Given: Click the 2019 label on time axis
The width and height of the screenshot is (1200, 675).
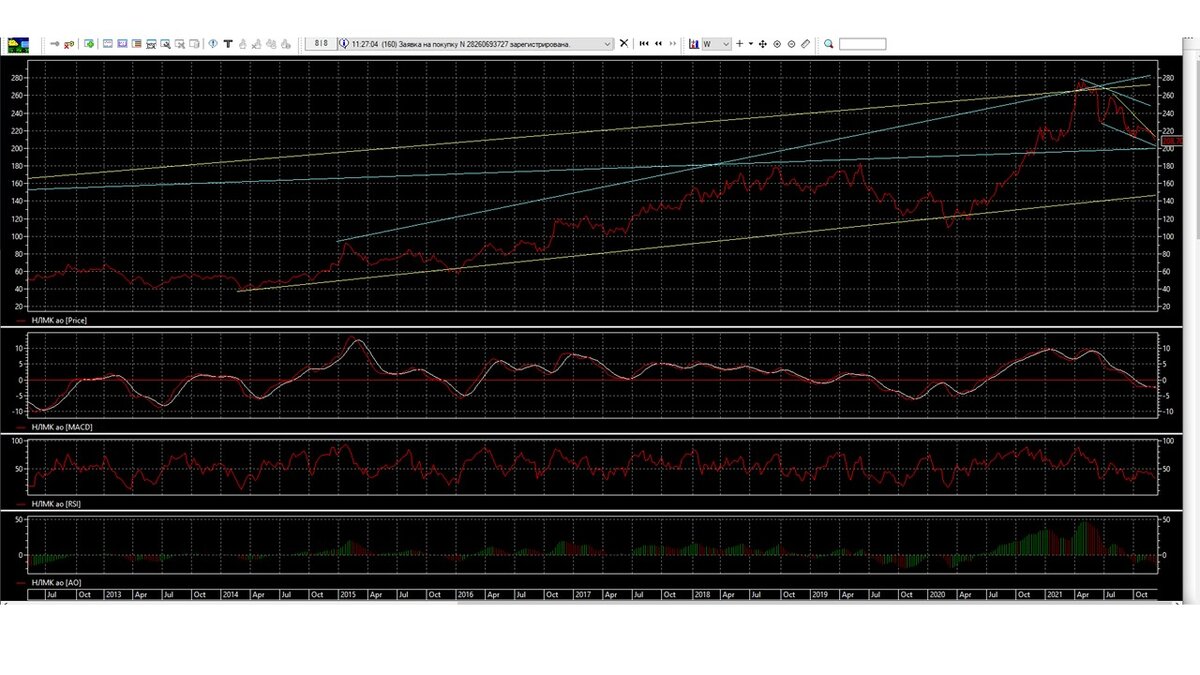Looking at the screenshot, I should point(819,594).
